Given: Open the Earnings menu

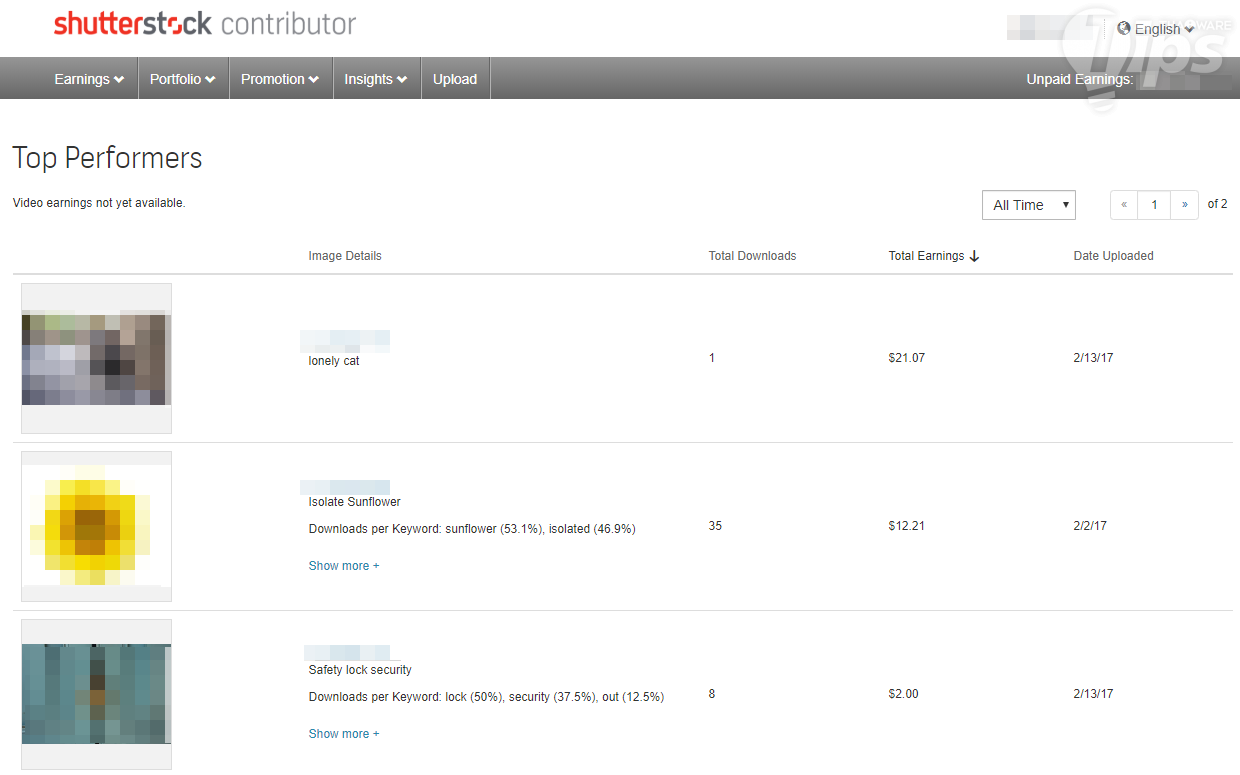Looking at the screenshot, I should [x=89, y=79].
